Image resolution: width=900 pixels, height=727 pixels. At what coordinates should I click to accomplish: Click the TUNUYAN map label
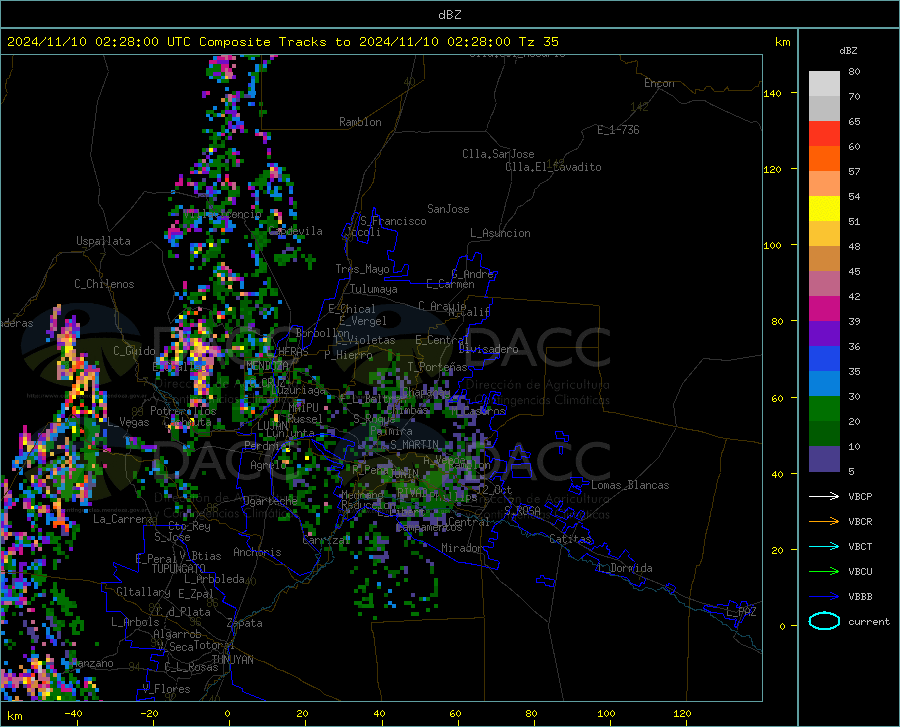click(232, 660)
